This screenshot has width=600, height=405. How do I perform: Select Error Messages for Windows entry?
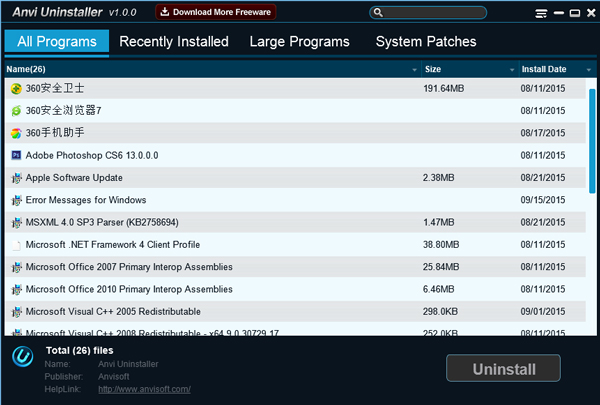[x=86, y=200]
